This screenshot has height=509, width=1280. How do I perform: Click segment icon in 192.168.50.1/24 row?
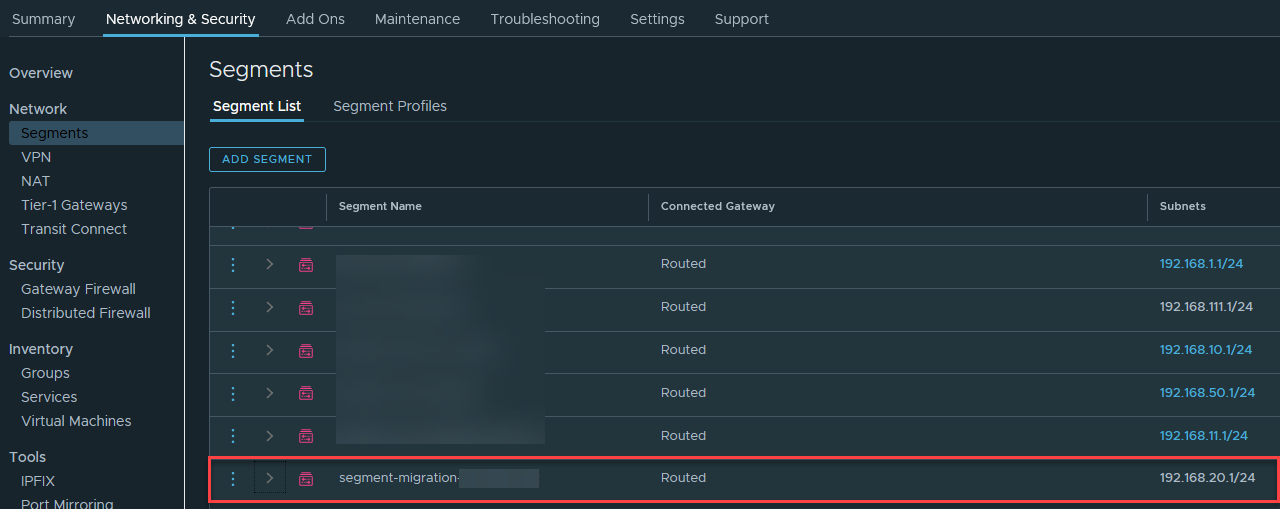click(306, 394)
